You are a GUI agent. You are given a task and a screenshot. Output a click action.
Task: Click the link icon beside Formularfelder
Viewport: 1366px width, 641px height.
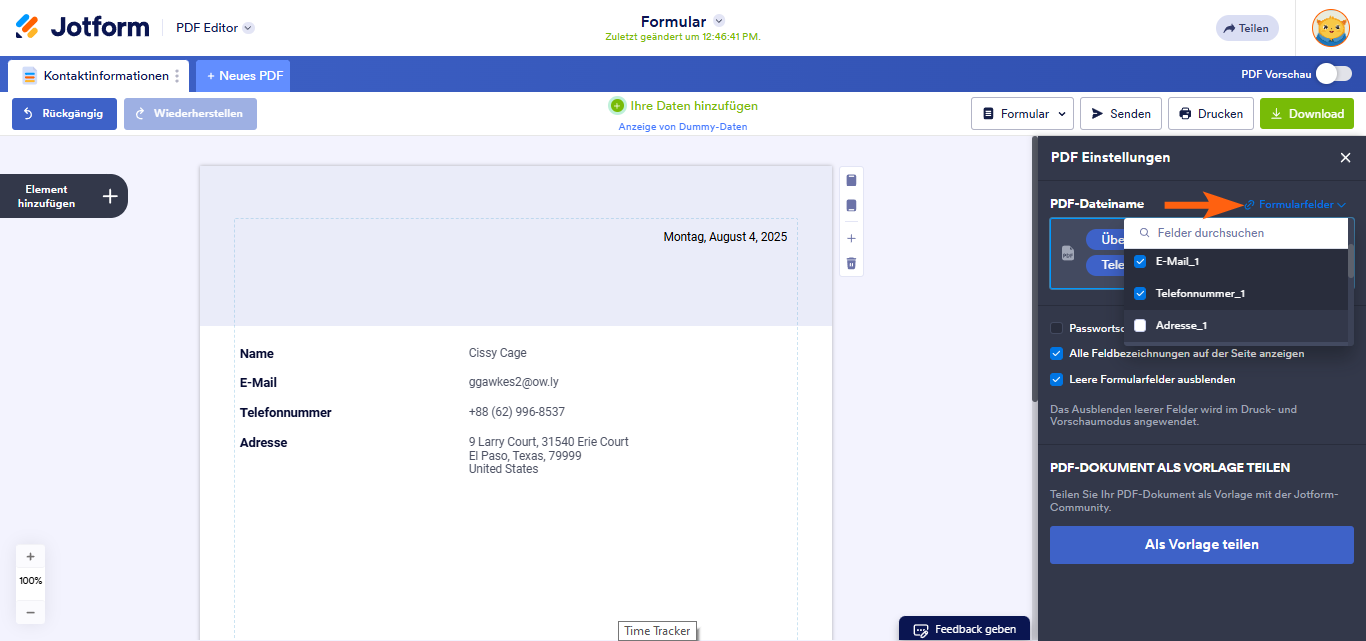point(1250,205)
